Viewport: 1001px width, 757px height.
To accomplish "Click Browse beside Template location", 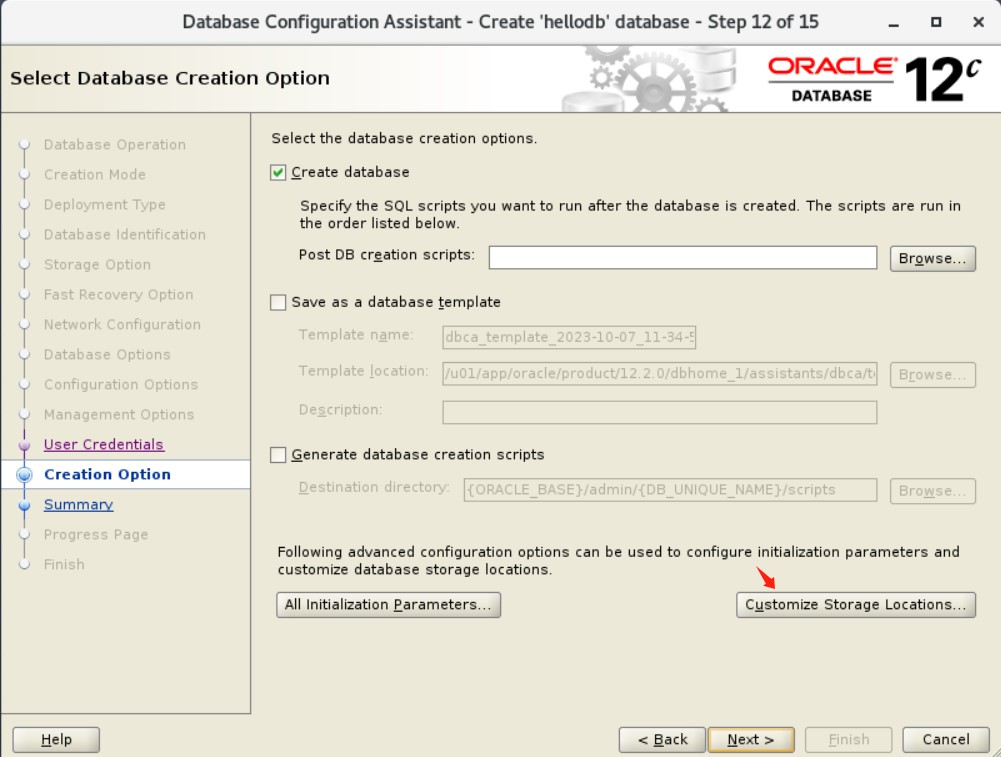I will pos(933,375).
